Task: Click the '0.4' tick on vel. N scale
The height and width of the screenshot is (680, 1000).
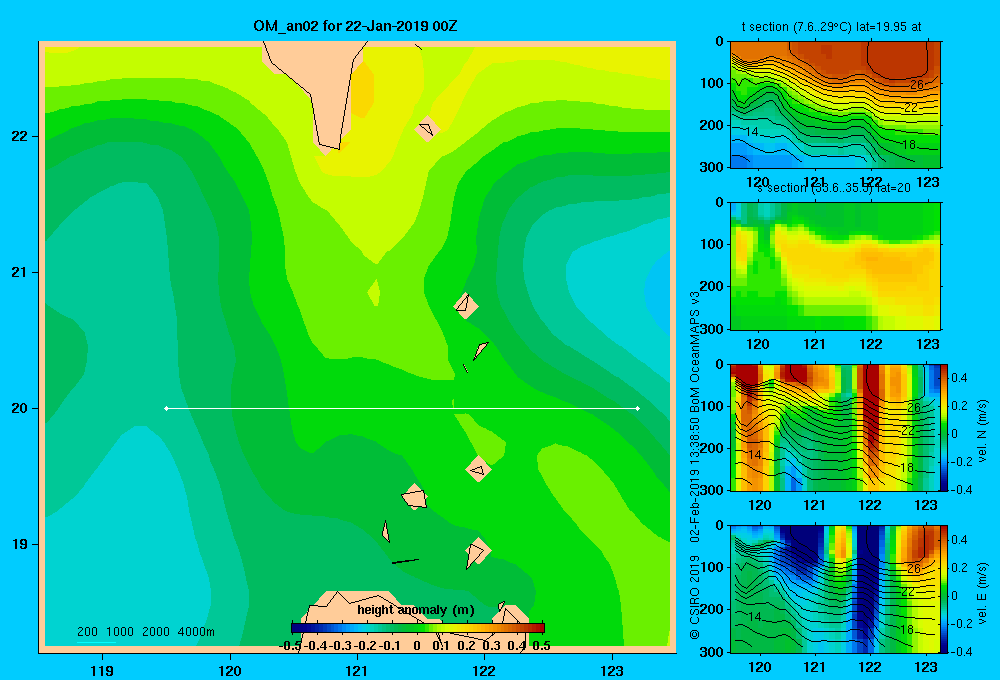Action: [959, 378]
